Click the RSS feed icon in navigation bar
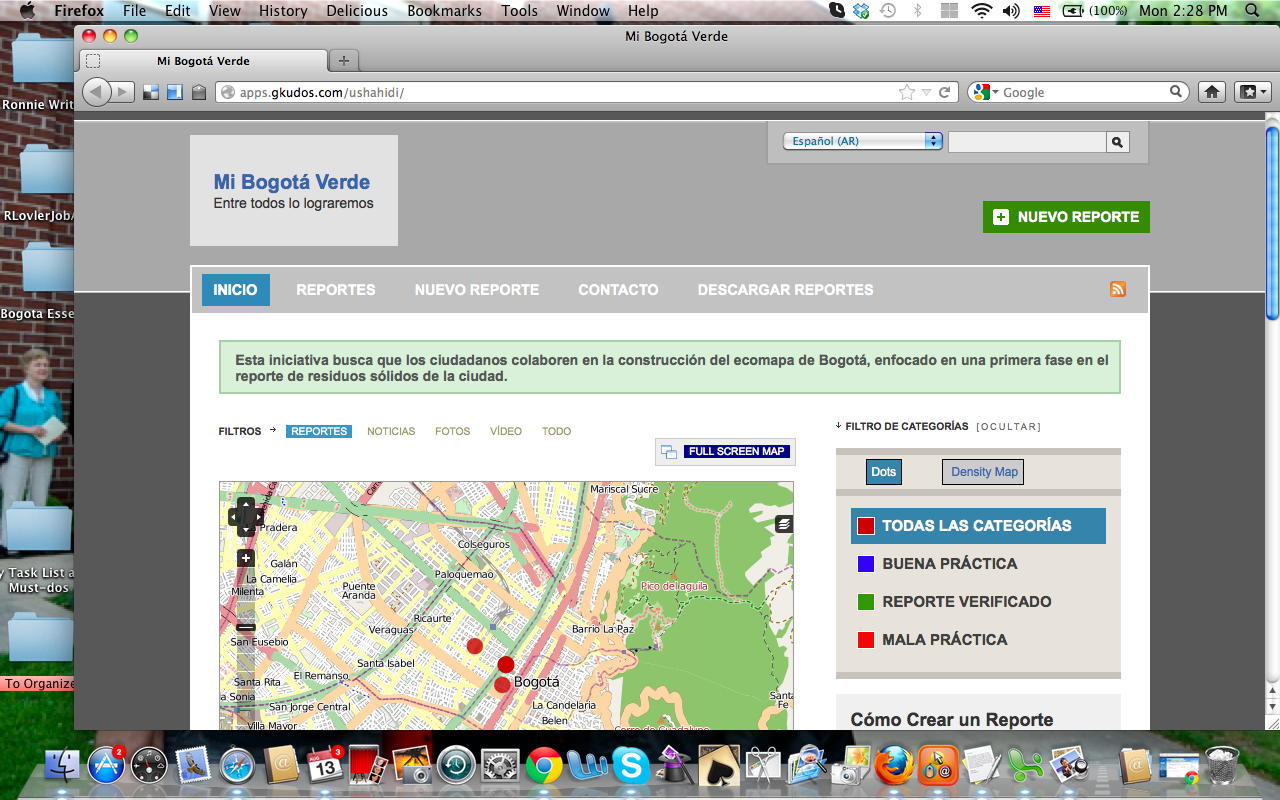Viewport: 1280px width, 800px height. [1118, 289]
